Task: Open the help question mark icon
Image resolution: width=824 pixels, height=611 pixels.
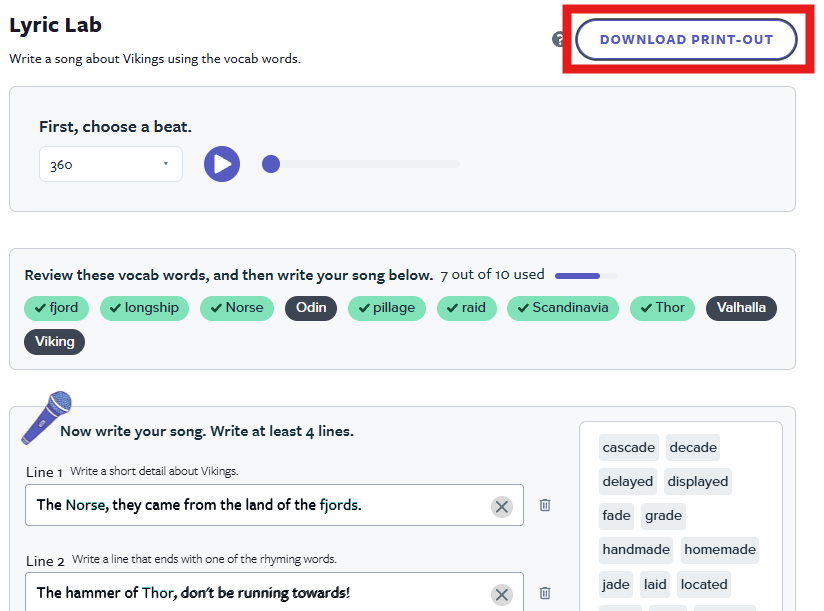Action: pyautogui.click(x=558, y=39)
